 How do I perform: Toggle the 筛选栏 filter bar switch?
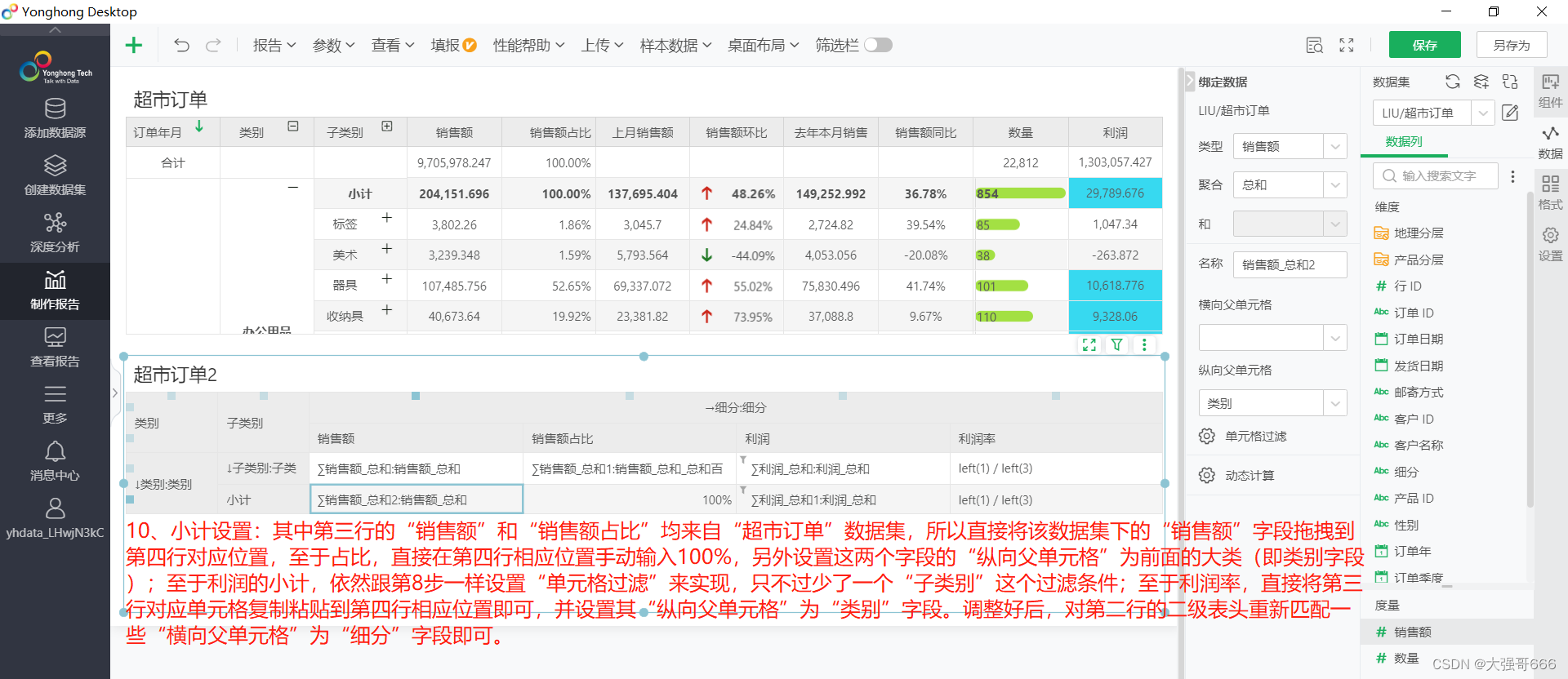click(x=878, y=45)
